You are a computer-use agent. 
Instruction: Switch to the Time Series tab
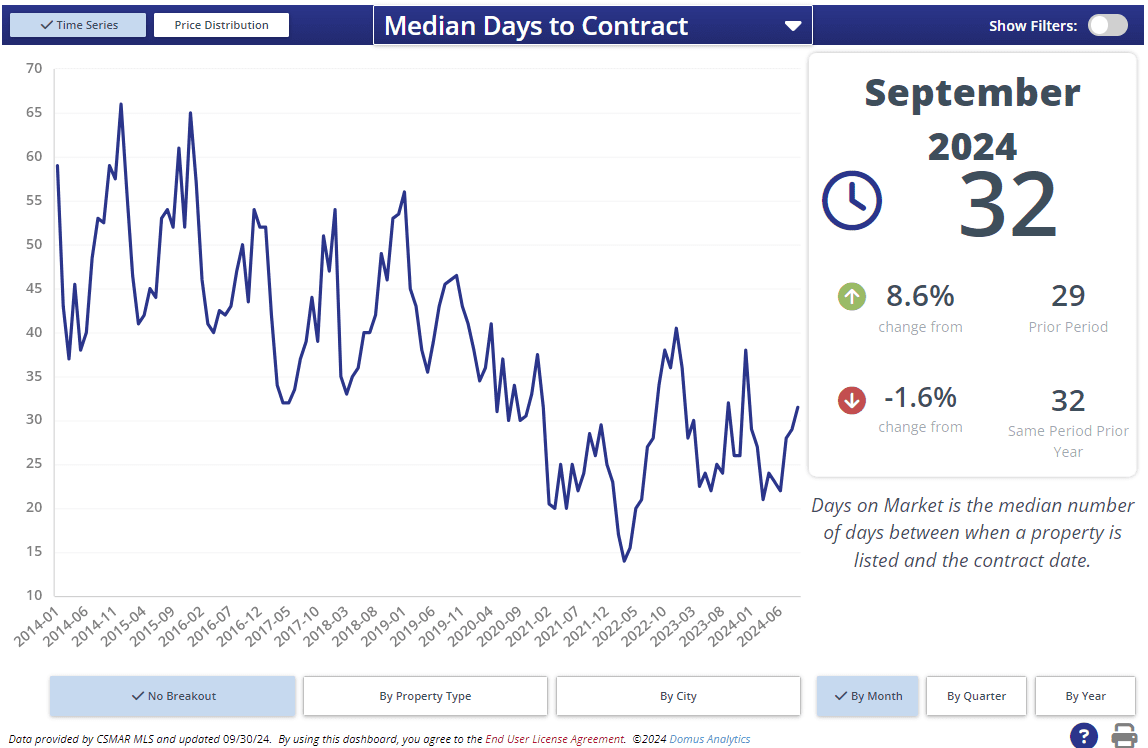coord(78,25)
